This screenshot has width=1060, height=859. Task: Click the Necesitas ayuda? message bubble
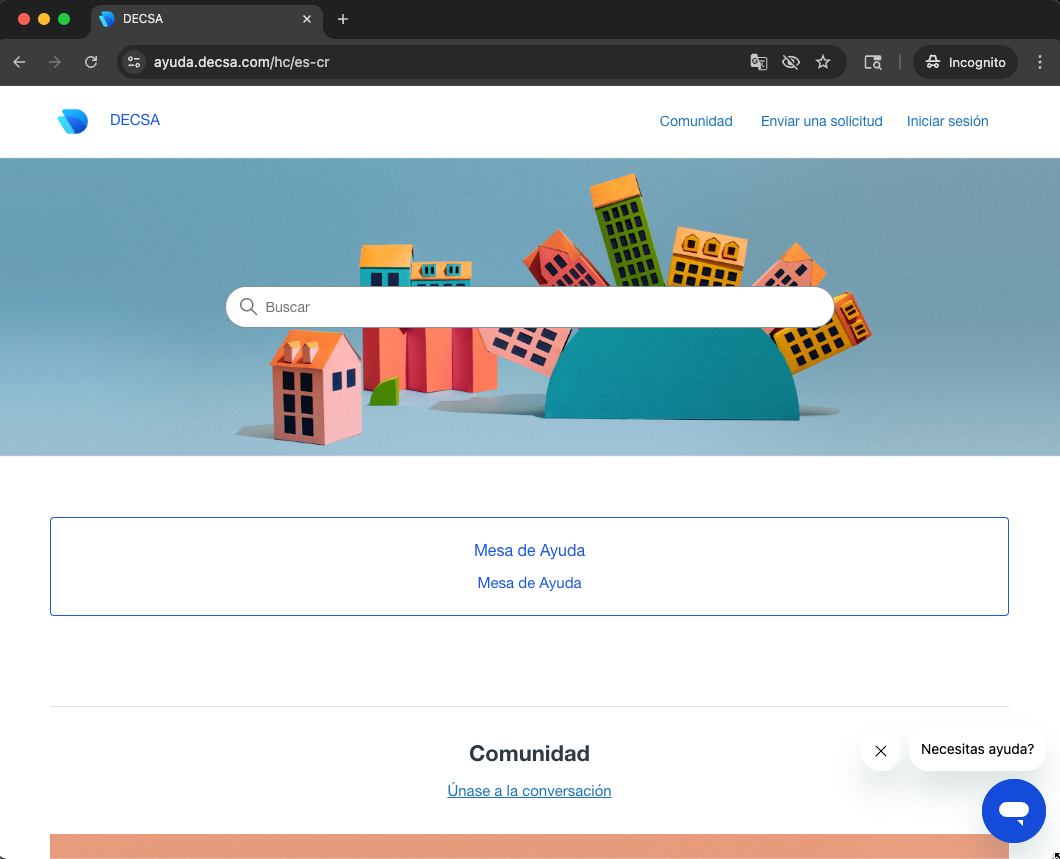tap(977, 749)
